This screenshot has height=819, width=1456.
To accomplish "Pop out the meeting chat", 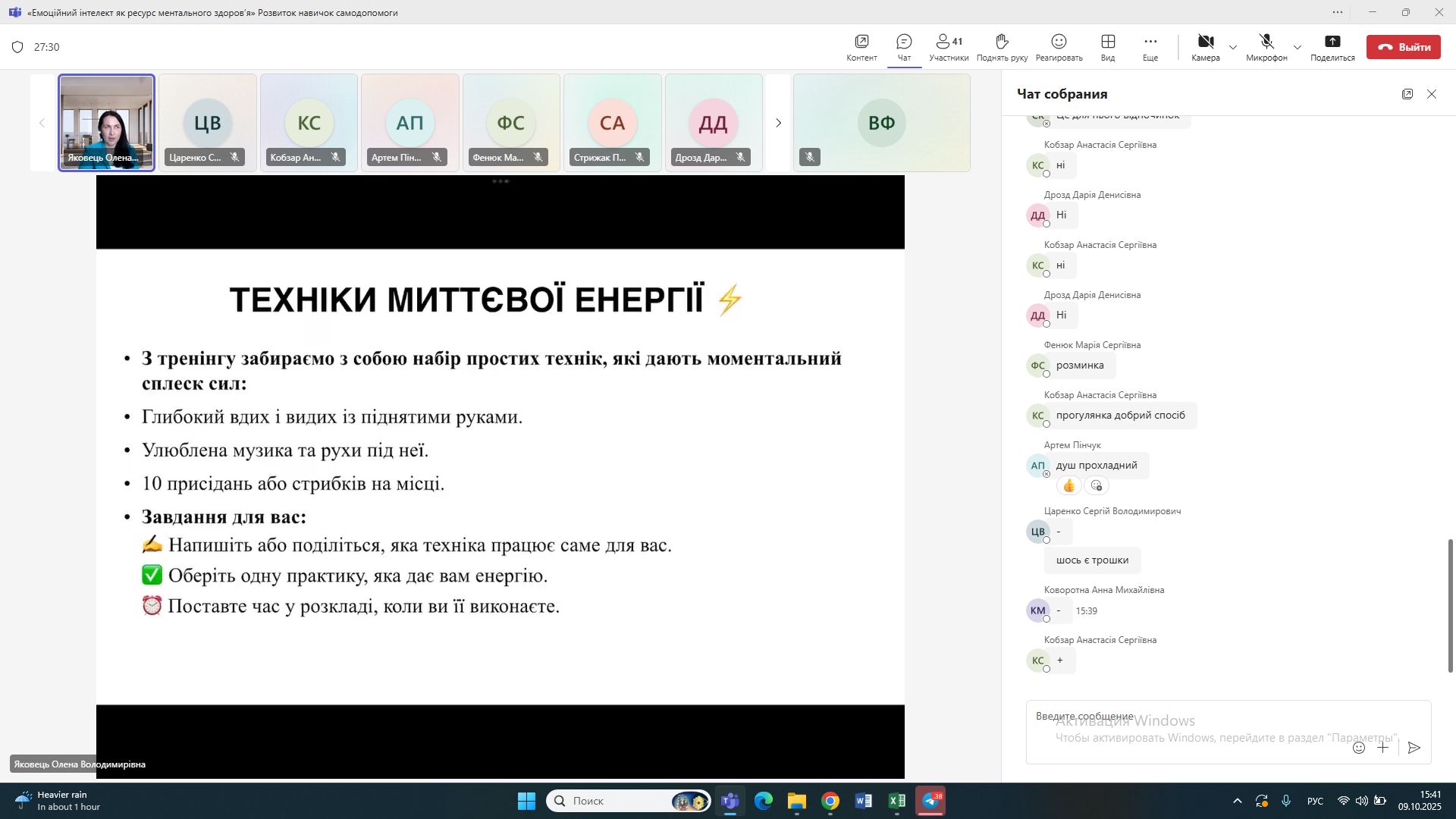I will (x=1407, y=94).
